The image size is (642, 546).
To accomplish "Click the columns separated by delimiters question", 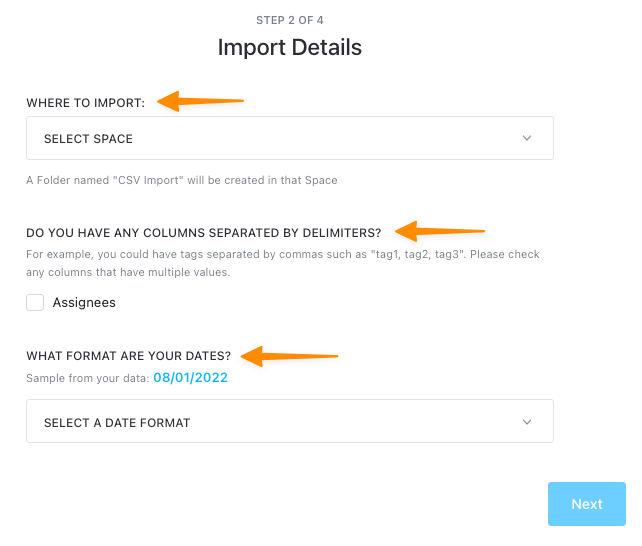I will coord(203,232).
